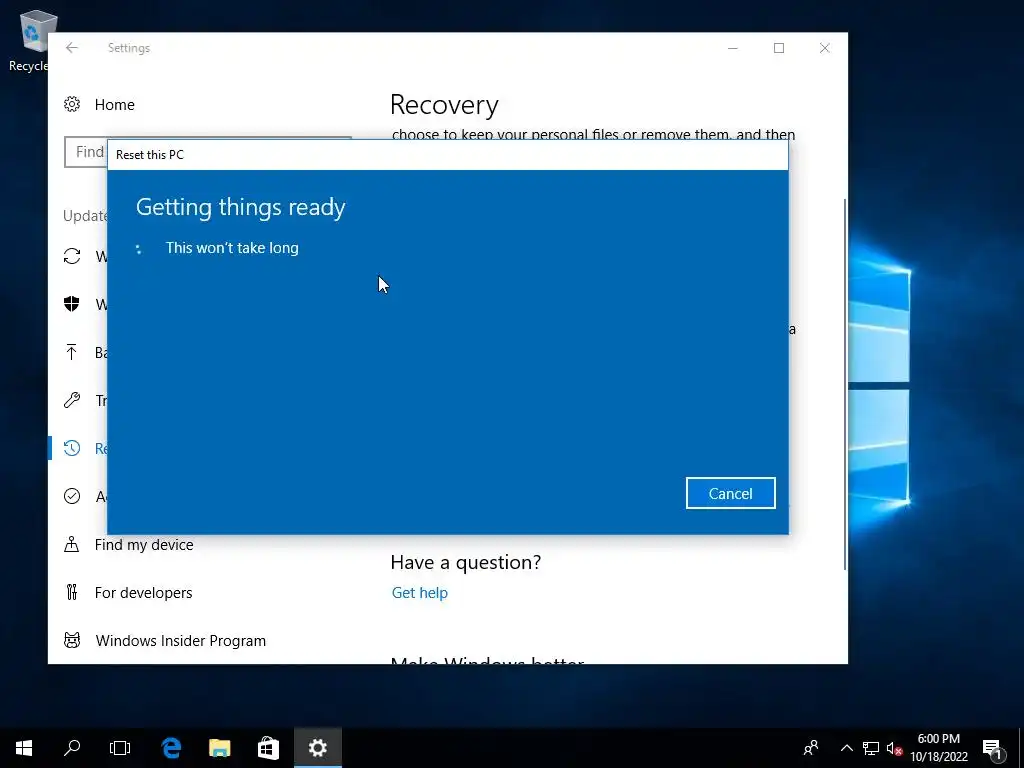The width and height of the screenshot is (1024, 768).
Task: Open the clock showing 6:00 PM
Action: point(938,748)
